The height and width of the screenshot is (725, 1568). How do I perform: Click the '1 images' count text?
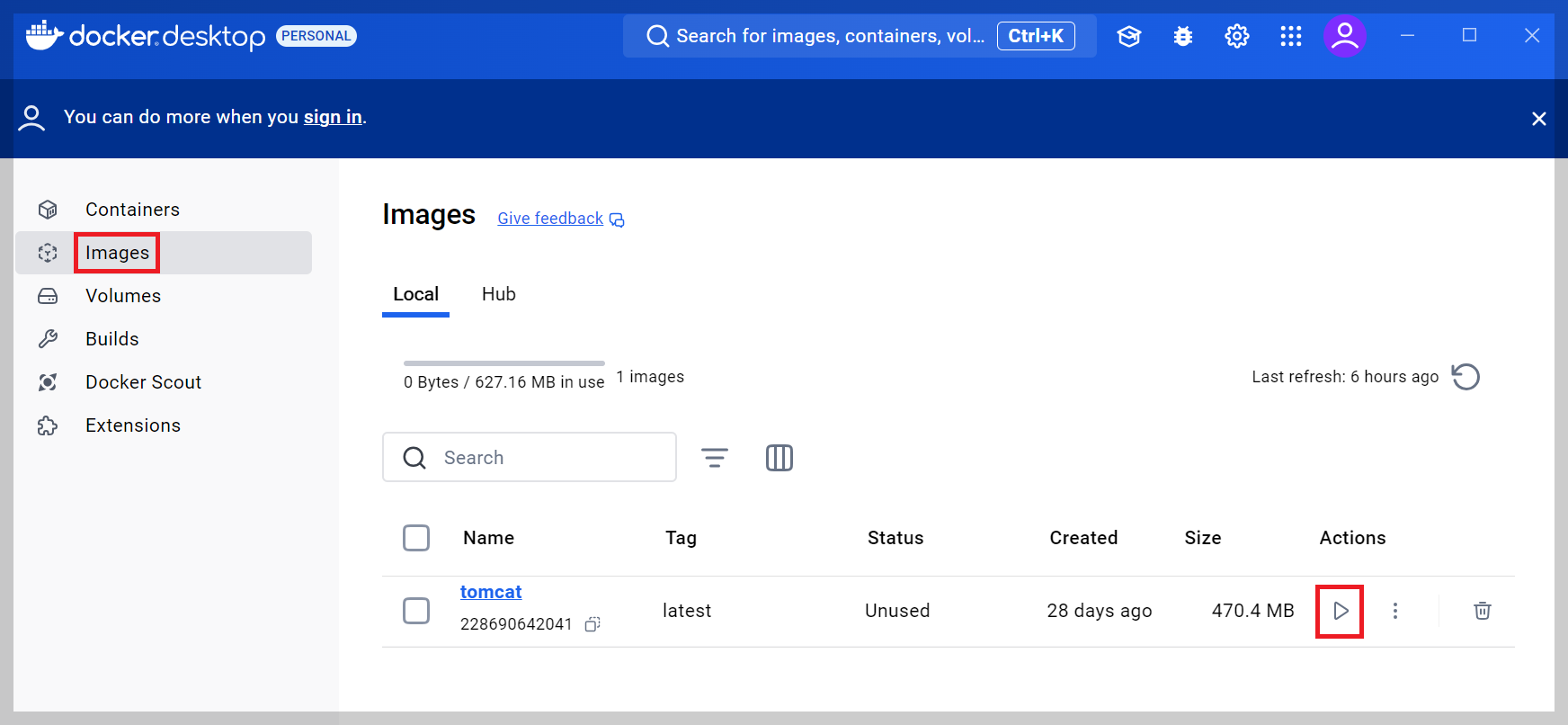point(650,377)
